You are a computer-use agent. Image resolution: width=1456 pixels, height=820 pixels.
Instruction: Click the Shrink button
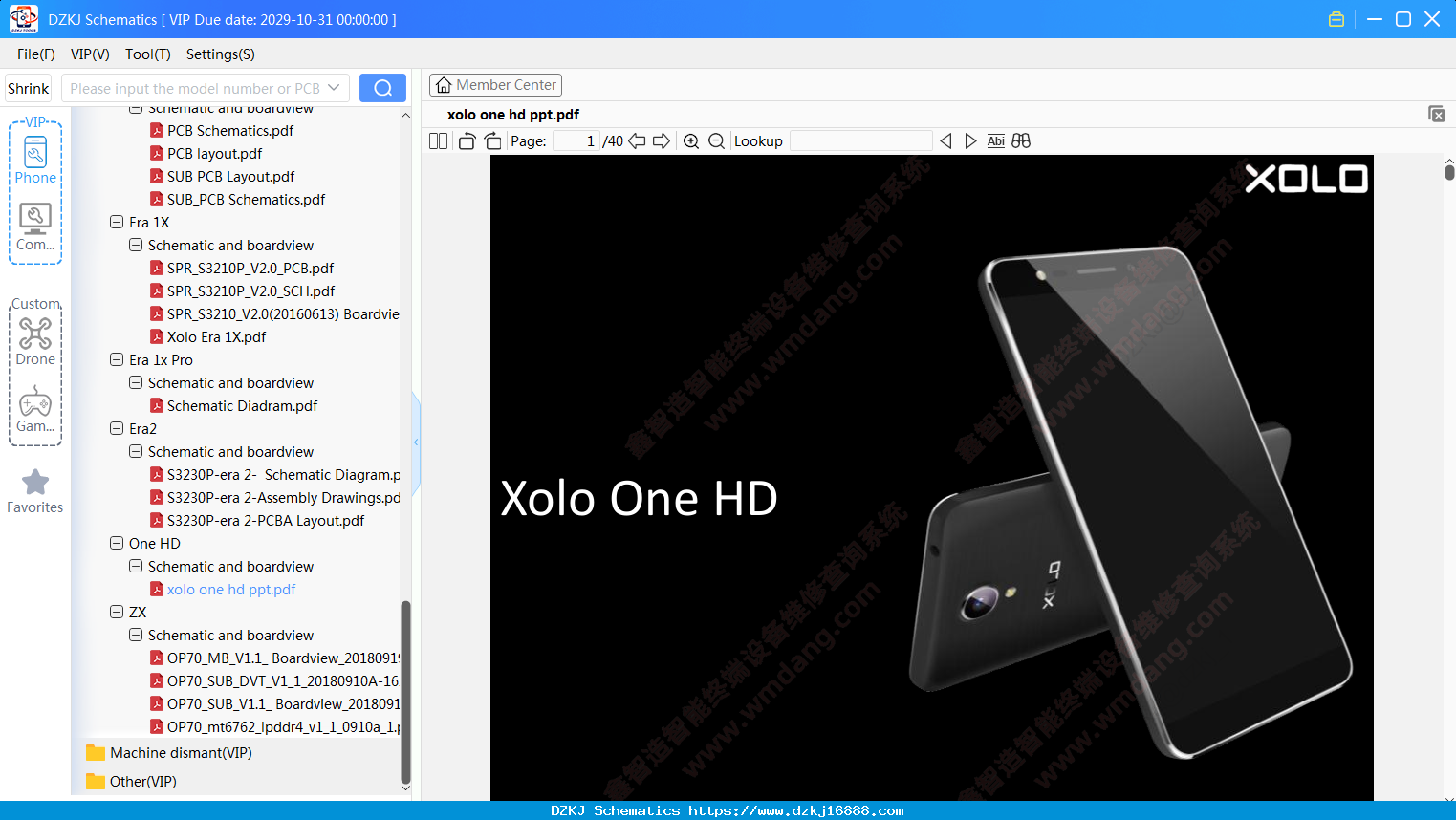pos(28,88)
